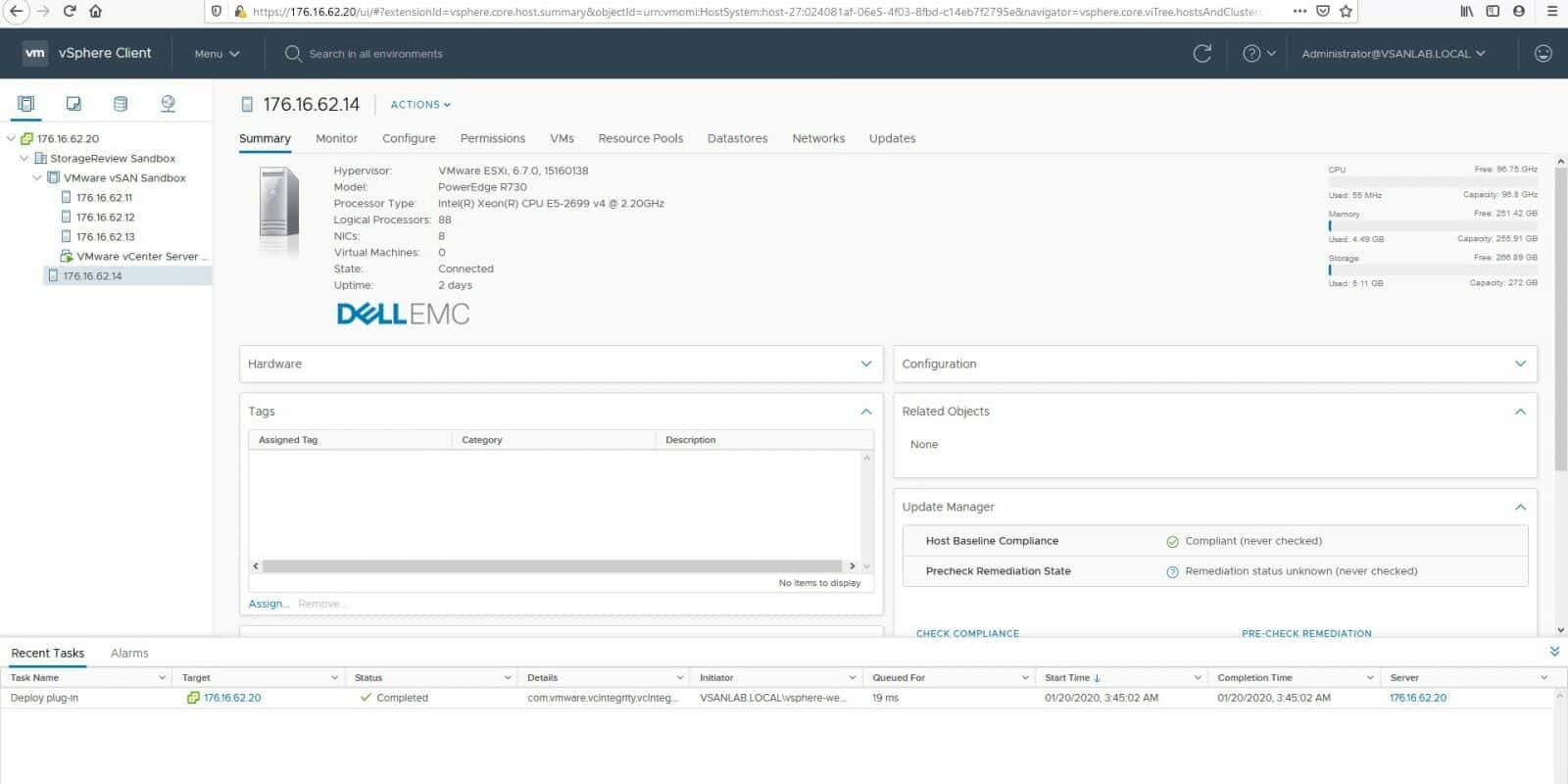Viewport: 1568px width, 784px height.
Task: Click the host icon beside 176.16.62.14 title
Action: 248,105
